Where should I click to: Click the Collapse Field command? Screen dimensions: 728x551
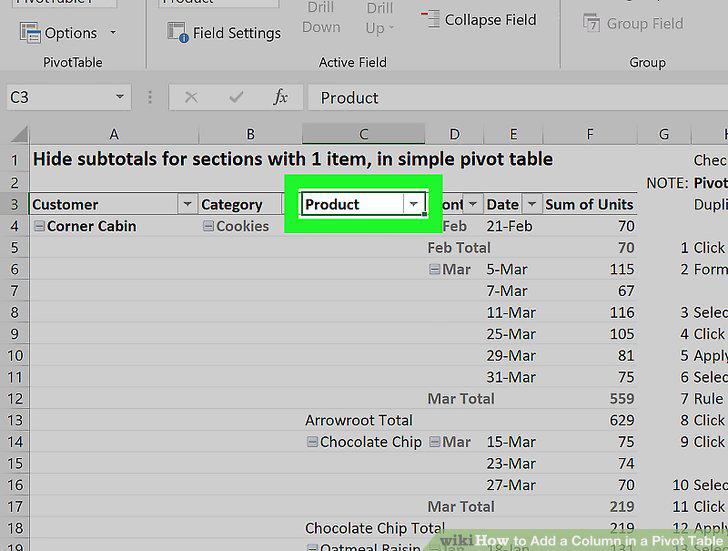(479, 20)
